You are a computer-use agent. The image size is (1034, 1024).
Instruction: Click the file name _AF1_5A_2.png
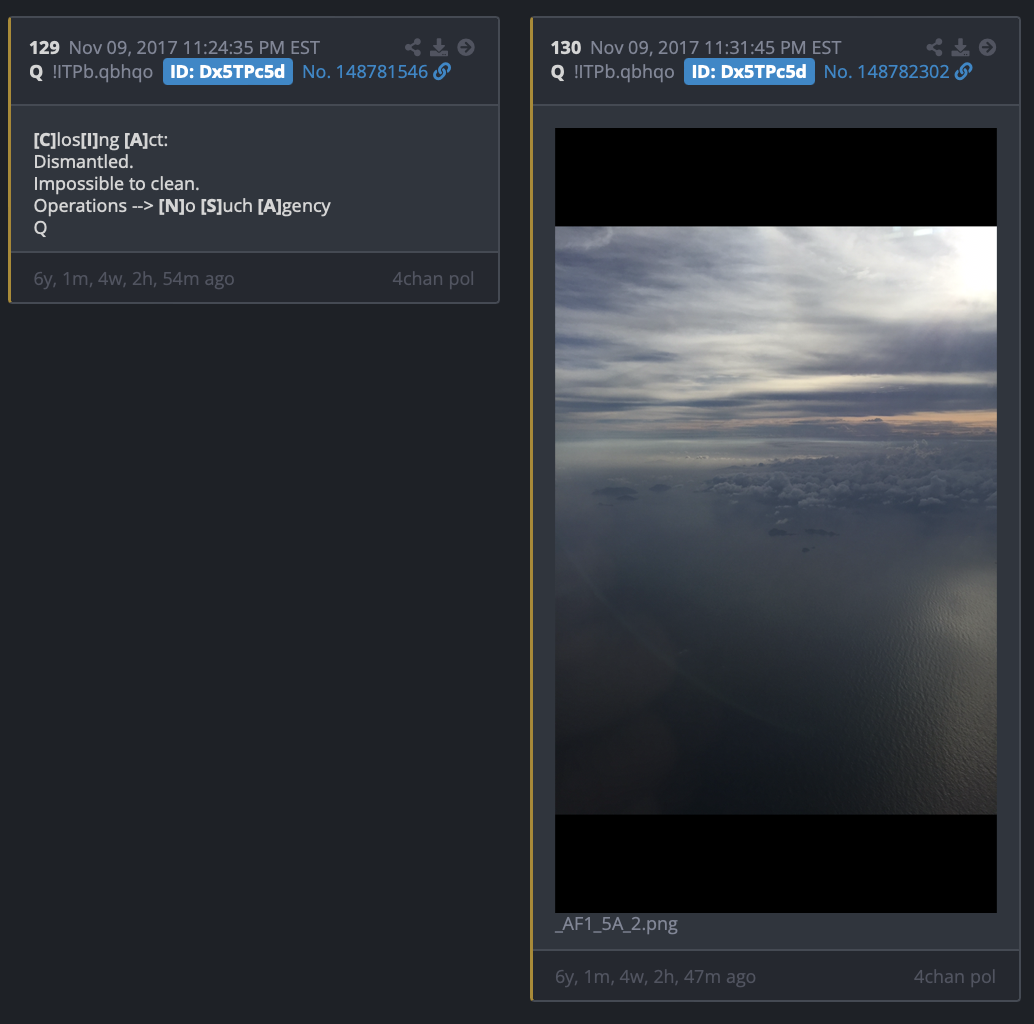[x=617, y=924]
